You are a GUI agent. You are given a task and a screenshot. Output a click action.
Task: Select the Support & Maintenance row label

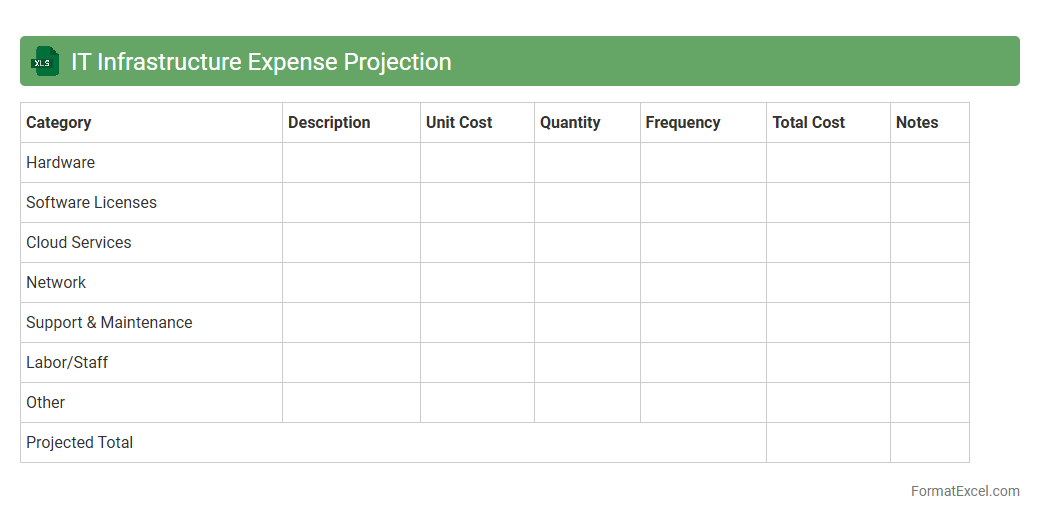109,323
